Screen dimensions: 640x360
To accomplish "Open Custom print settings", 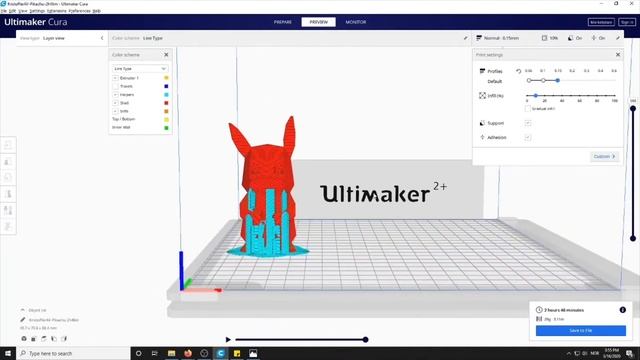I will 604,156.
